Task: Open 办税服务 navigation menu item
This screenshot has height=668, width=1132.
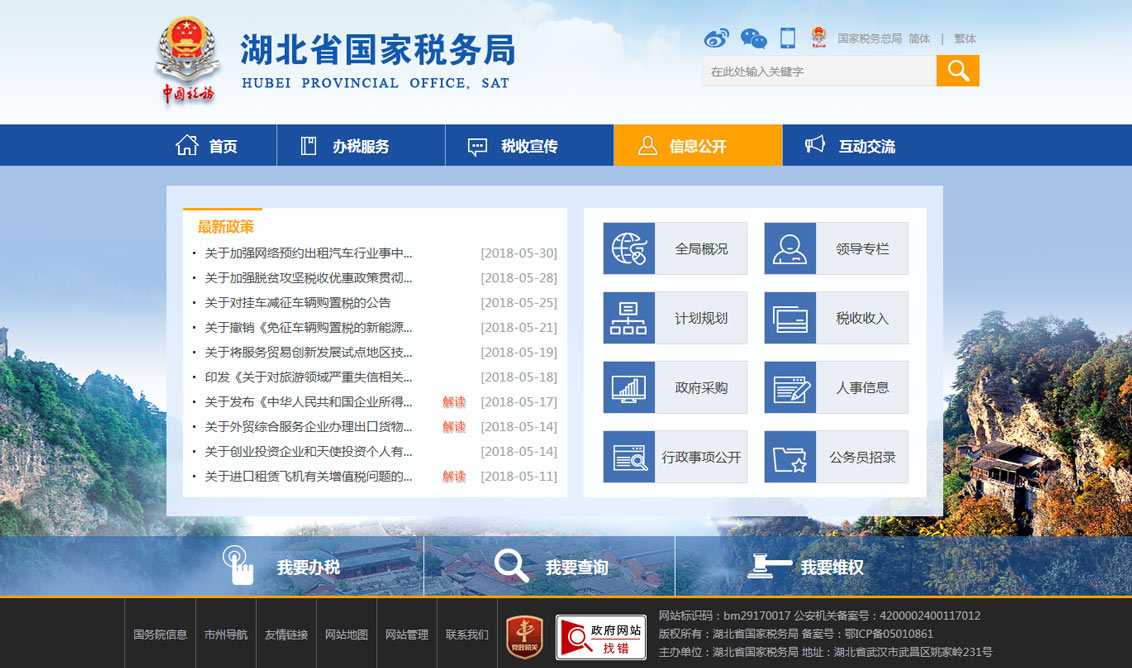Action: pos(346,146)
